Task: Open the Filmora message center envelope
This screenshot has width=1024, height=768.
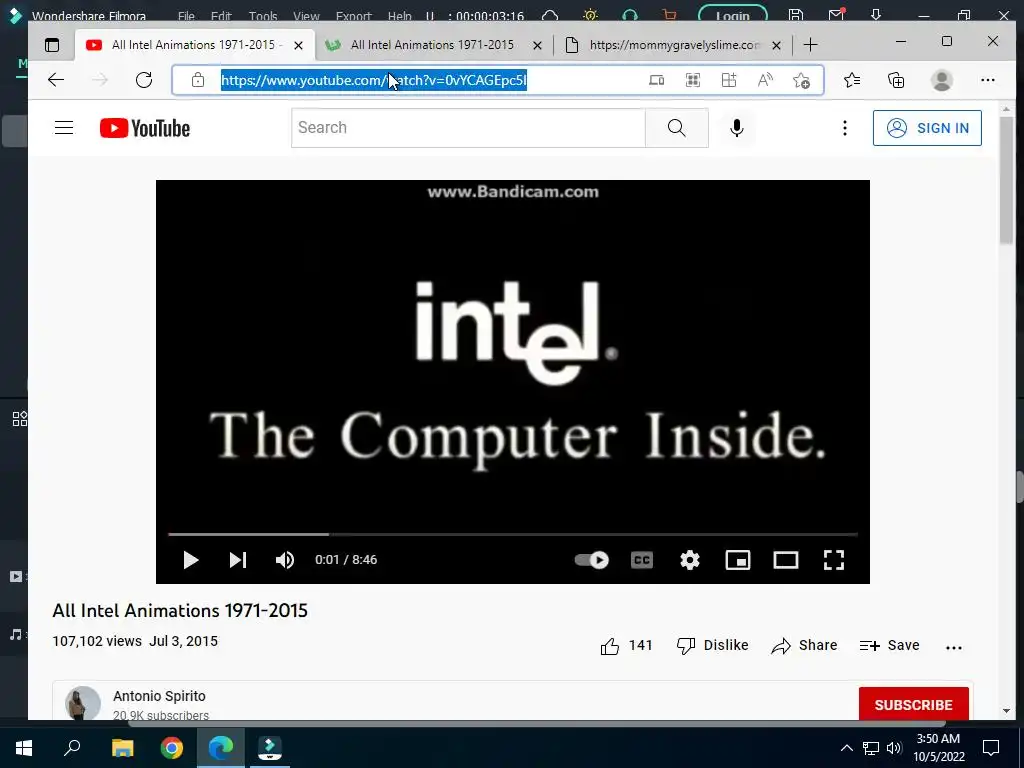Action: 836,14
